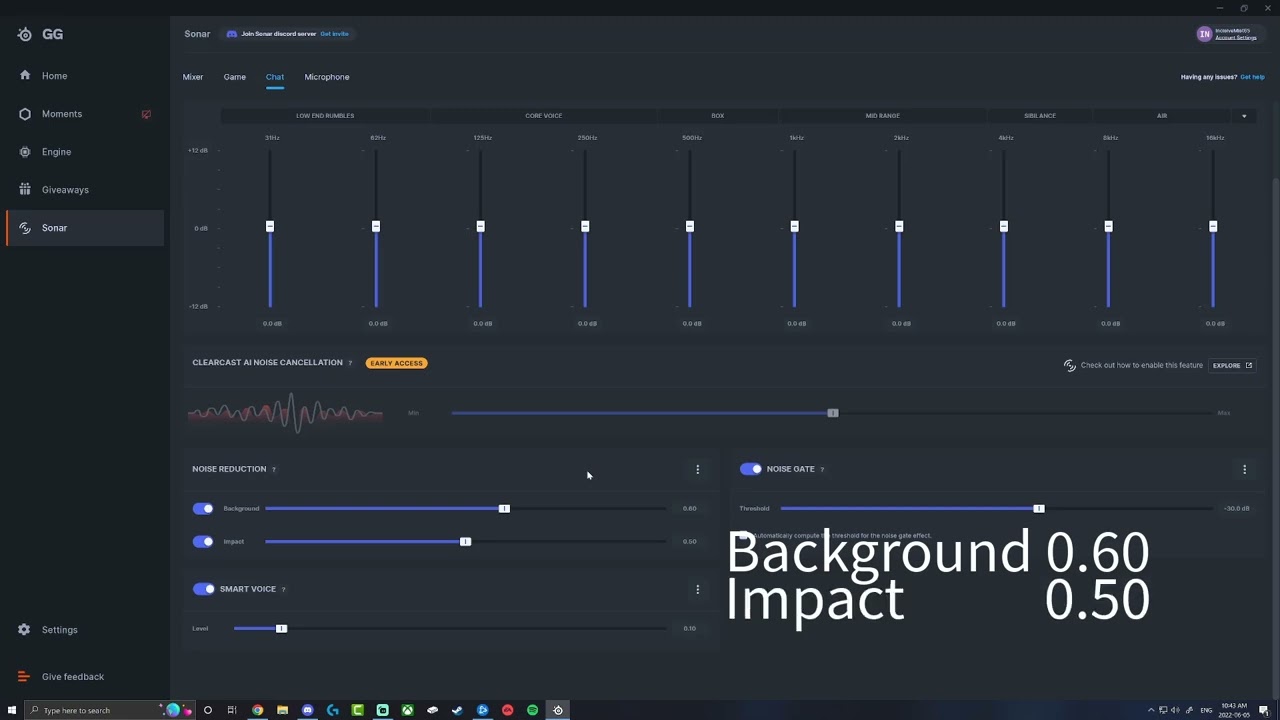
Task: Click the account avatar icon
Action: [1204, 34]
